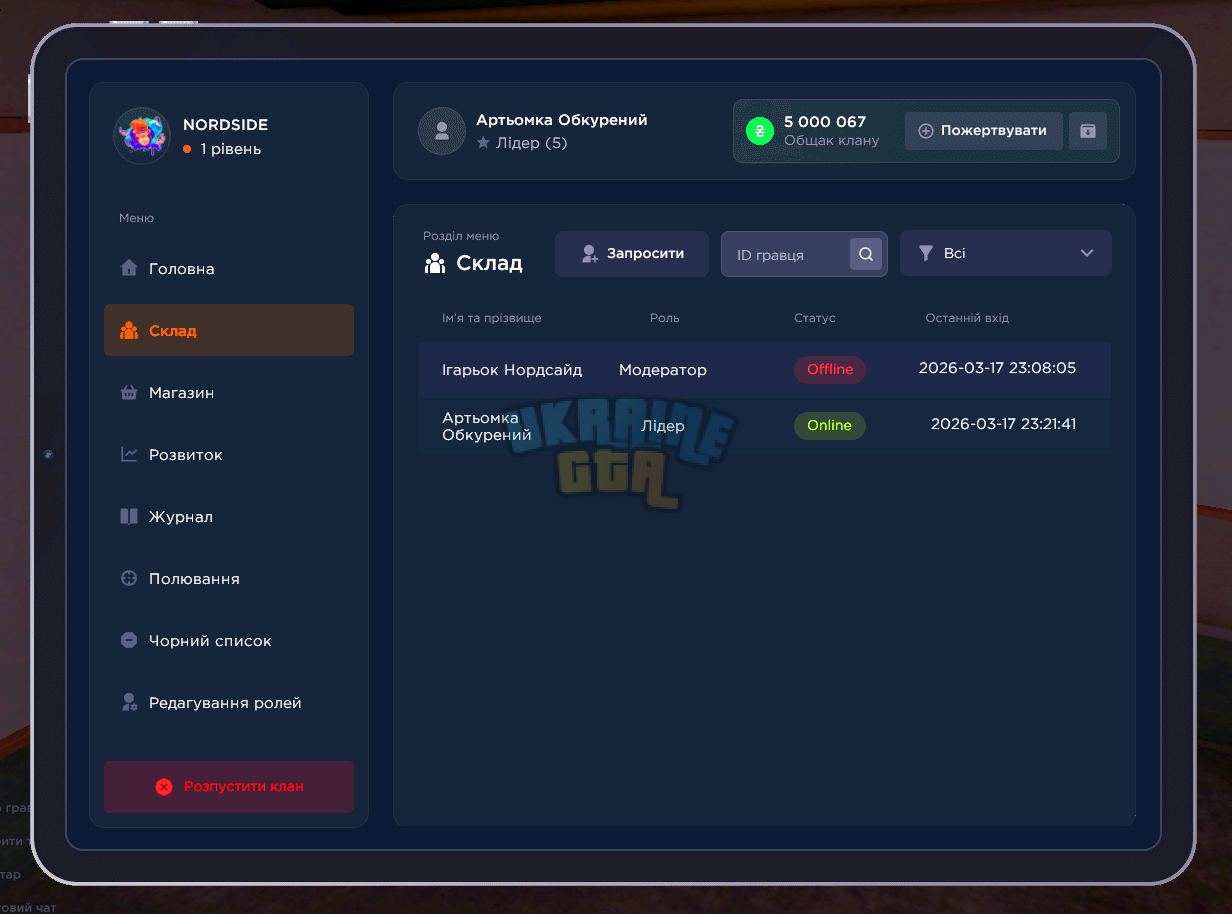Screen dimensions: 1232x914
Task: Click the book icon beside Журнал
Action: click(x=129, y=516)
